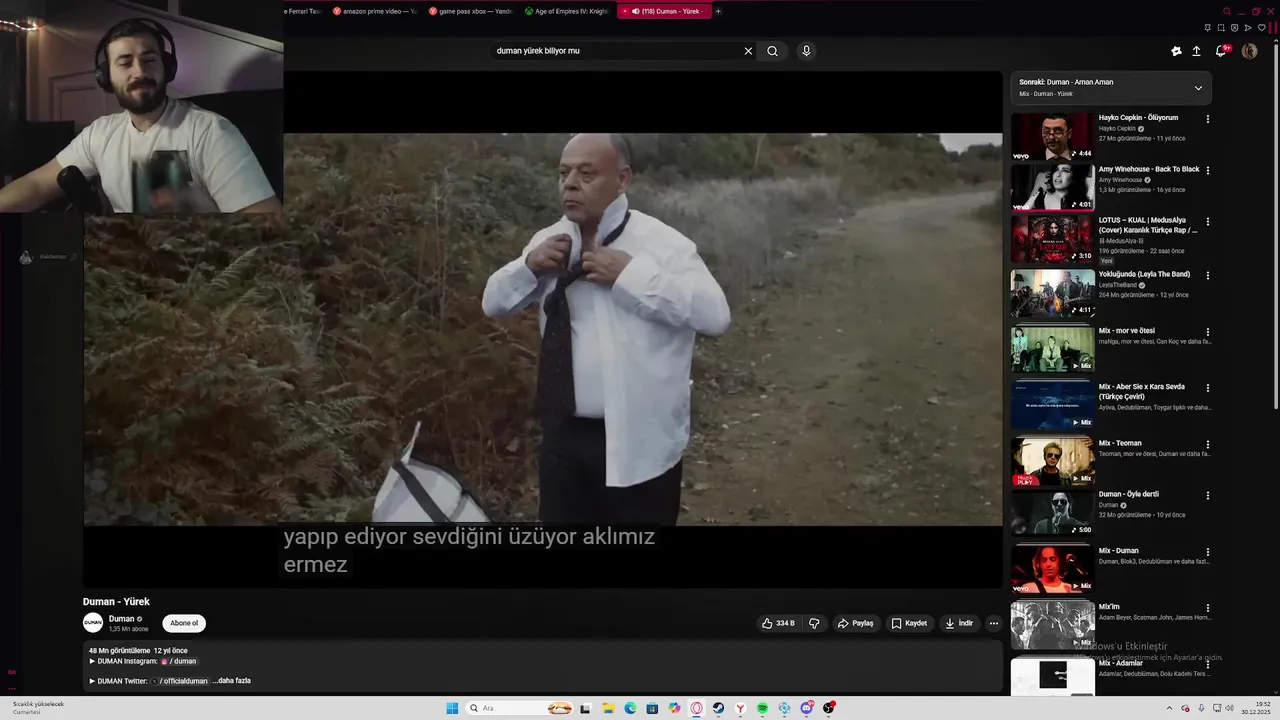Play Amy Winehouse - Back To Black thumbnail
This screenshot has height=720, width=1280.
(1052, 187)
